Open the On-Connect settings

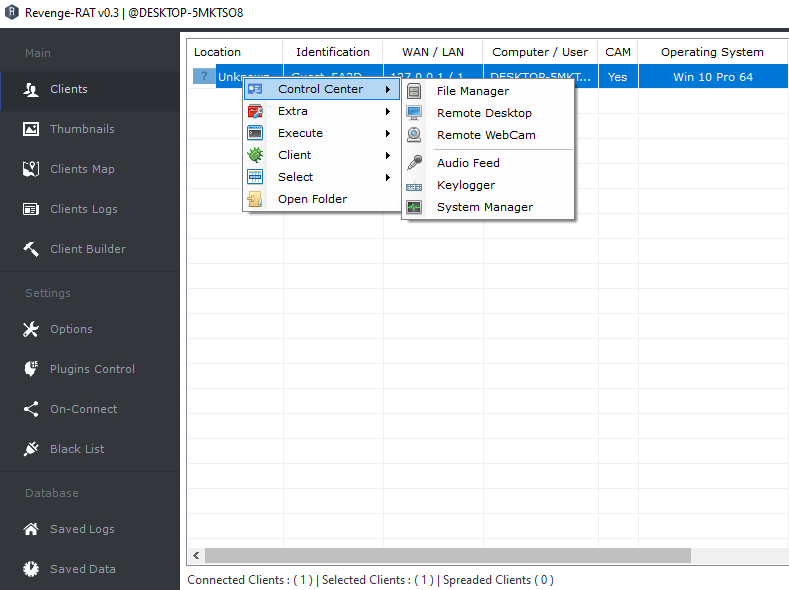[90, 409]
